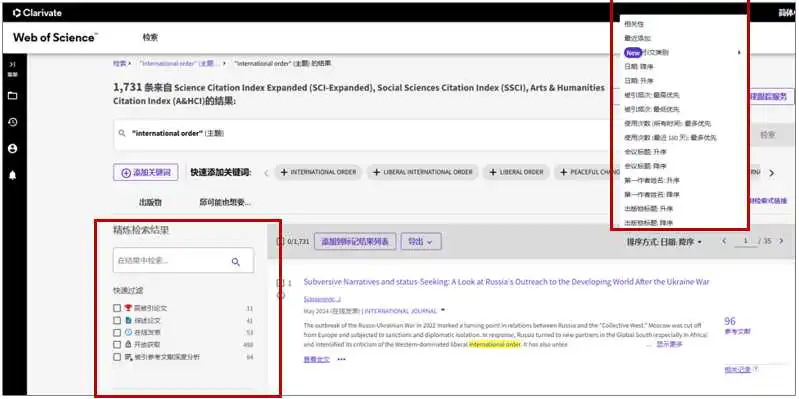Tick the 综述论文 filter checkbox
The height and width of the screenshot is (399, 799).
(117, 321)
